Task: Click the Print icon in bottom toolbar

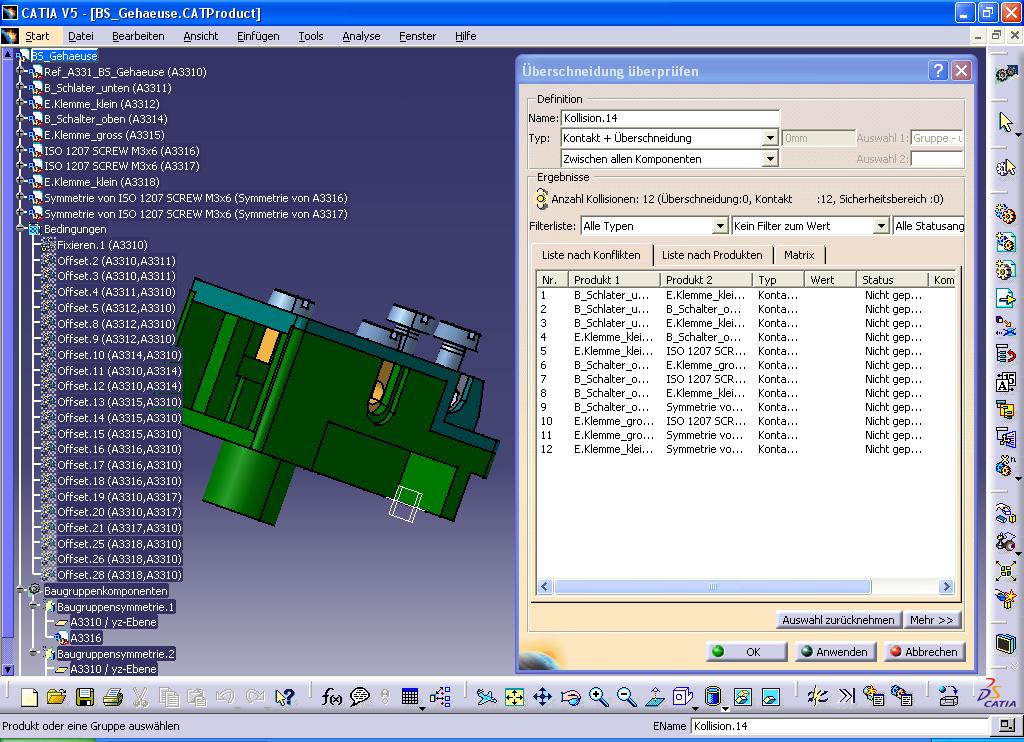Action: (113, 698)
